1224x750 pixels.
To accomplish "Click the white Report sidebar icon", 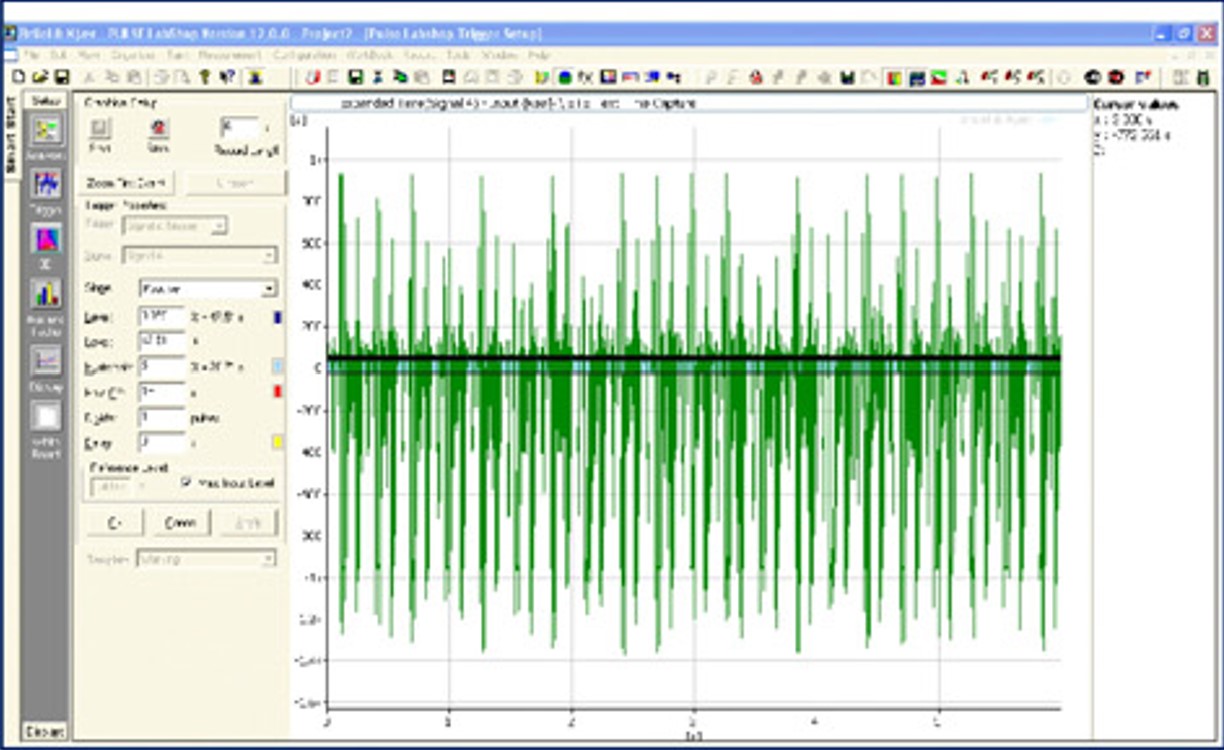I will 47,417.
